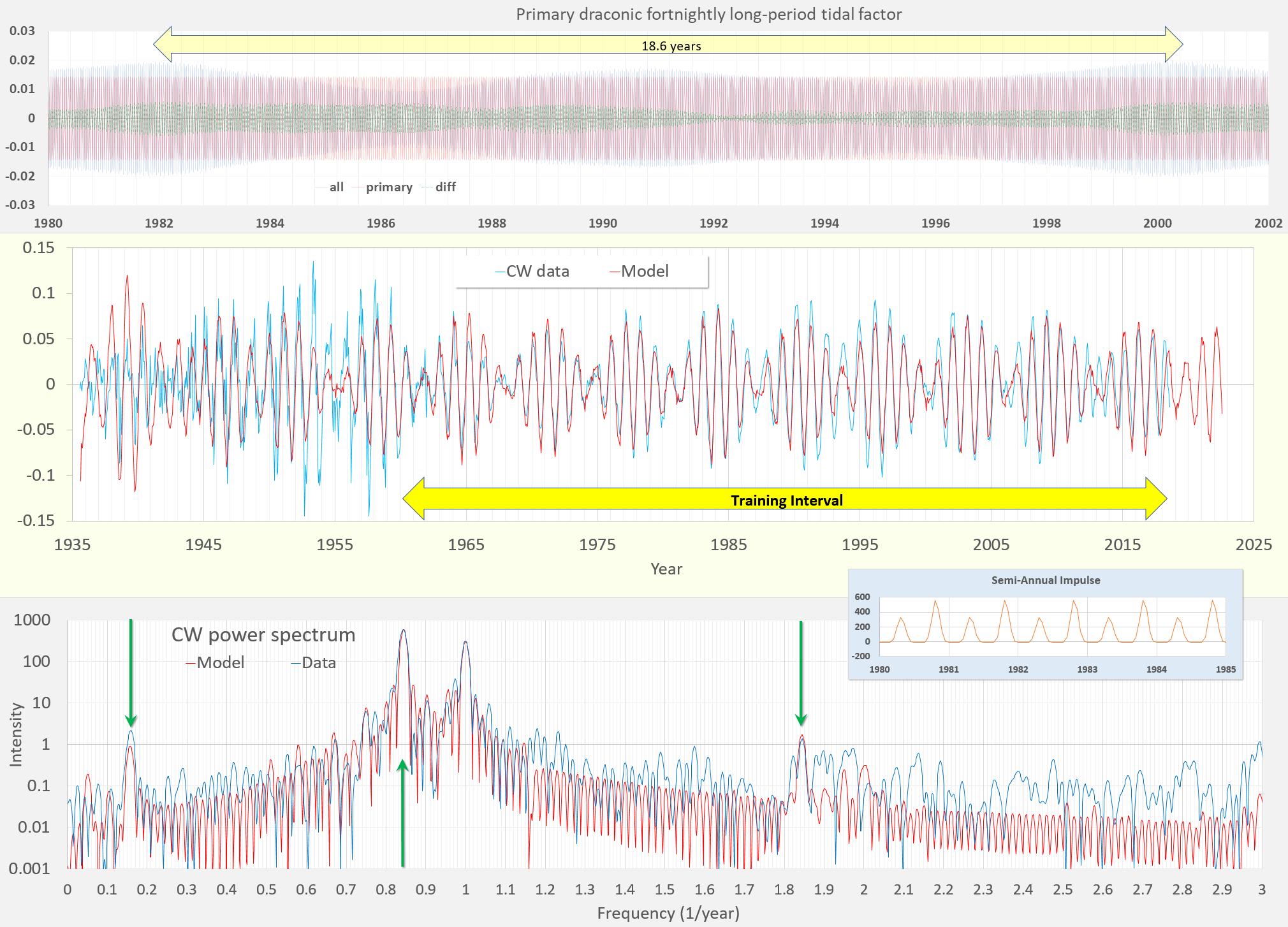
Task: Click the 0.9 frequency tick label
Action: (425, 889)
